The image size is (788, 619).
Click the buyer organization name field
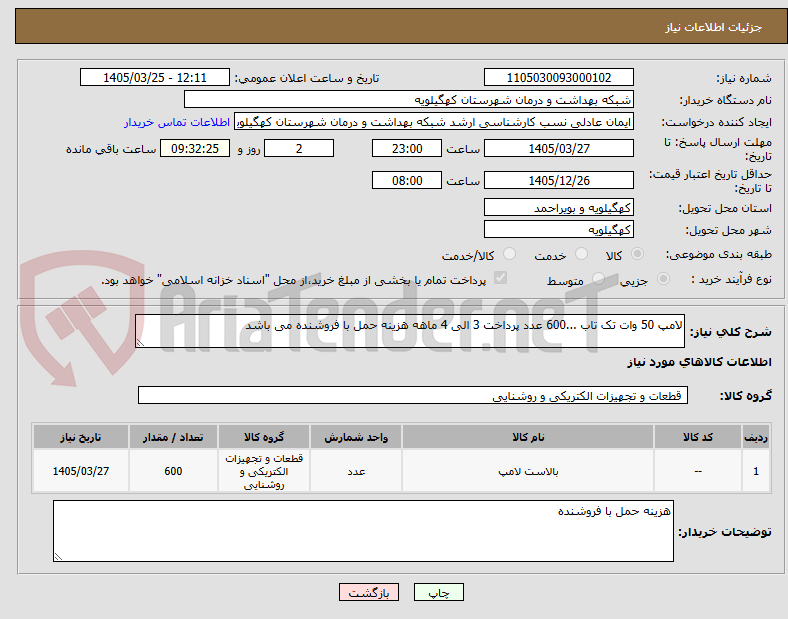409,99
